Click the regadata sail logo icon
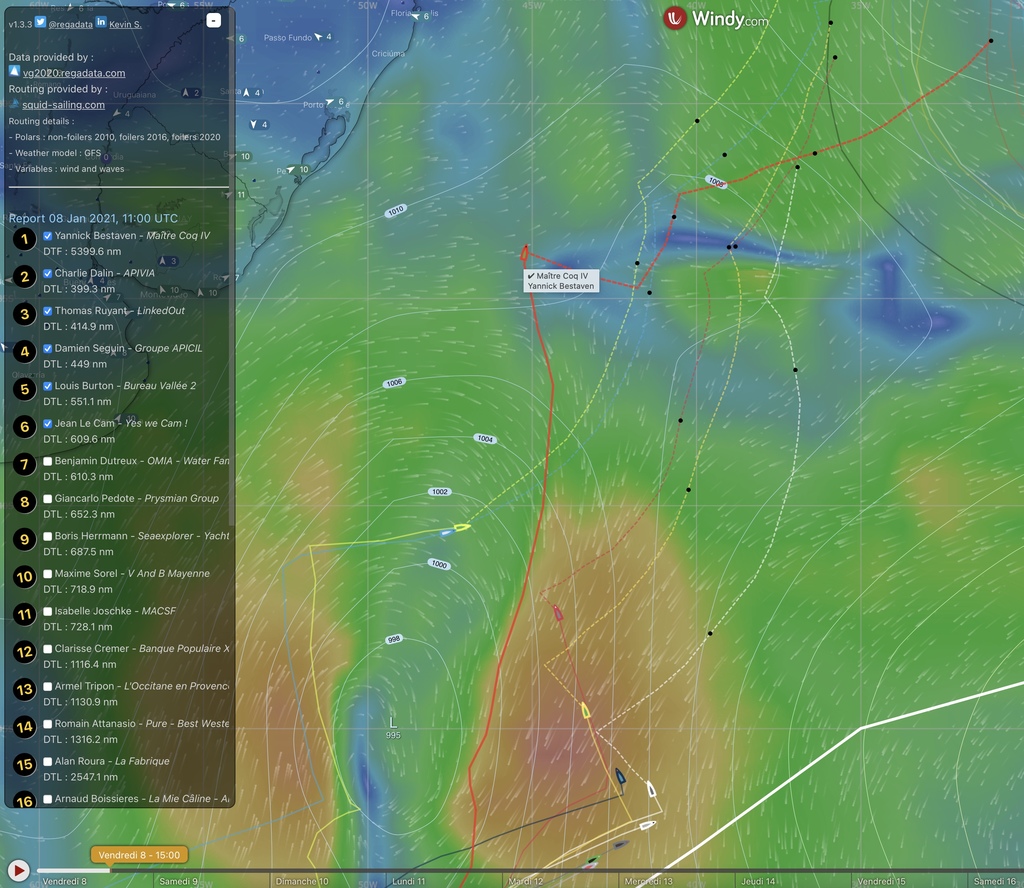The width and height of the screenshot is (1024, 888). tap(14, 71)
